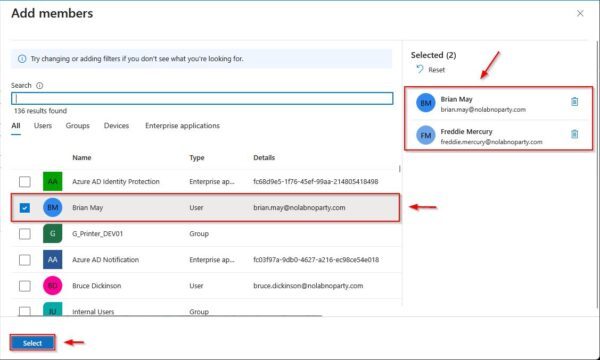The width and height of the screenshot is (600, 360).
Task: Switch to the Groups tab
Action: coord(78,126)
